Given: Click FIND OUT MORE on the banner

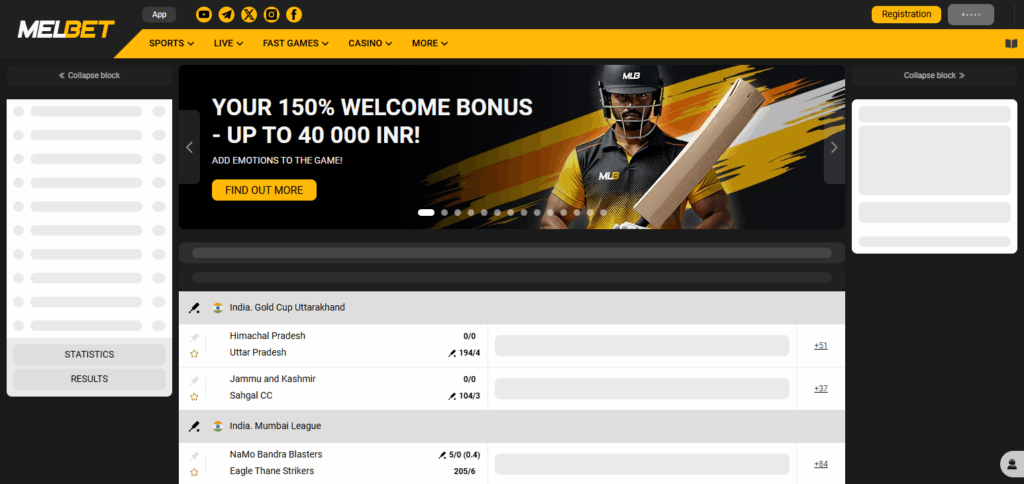Looking at the screenshot, I should pyautogui.click(x=264, y=190).
